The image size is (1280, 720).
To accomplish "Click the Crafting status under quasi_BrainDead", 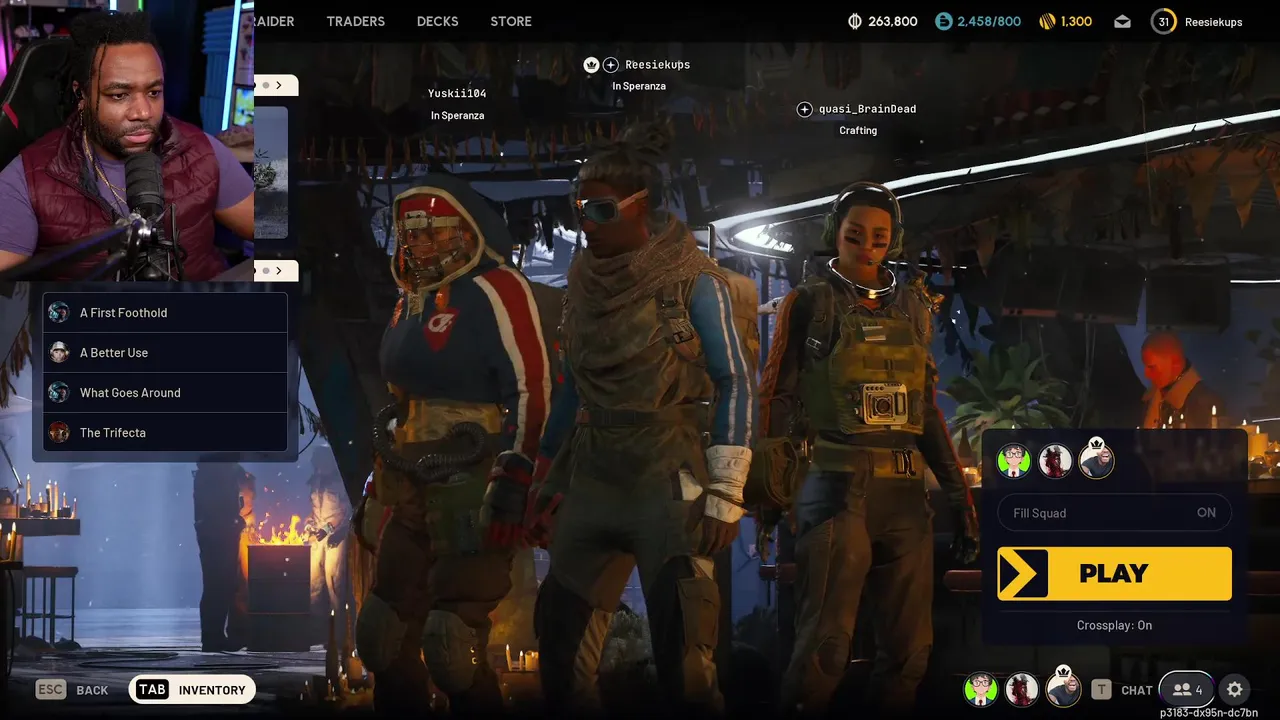I will point(858,131).
